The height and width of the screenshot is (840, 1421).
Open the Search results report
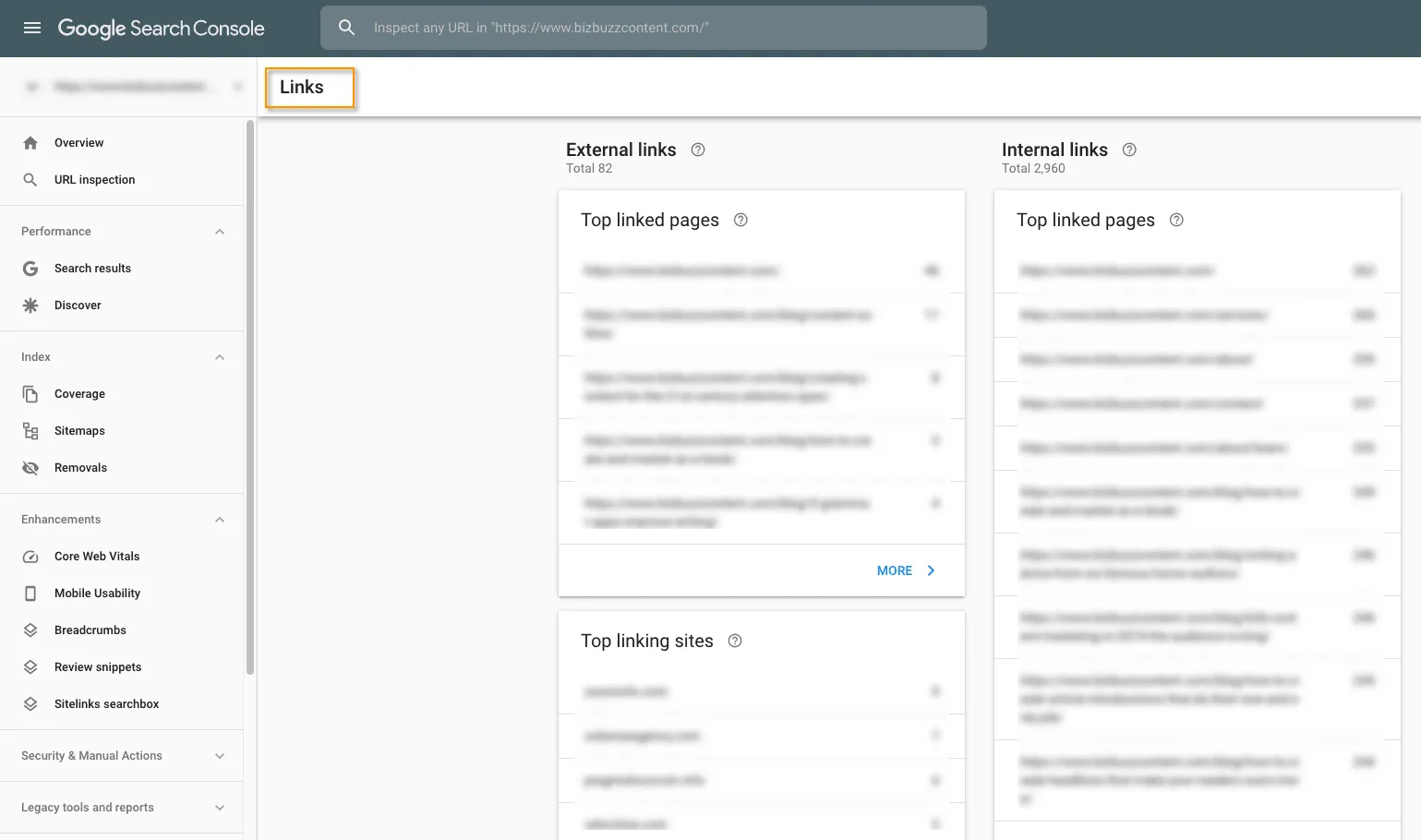(x=92, y=269)
